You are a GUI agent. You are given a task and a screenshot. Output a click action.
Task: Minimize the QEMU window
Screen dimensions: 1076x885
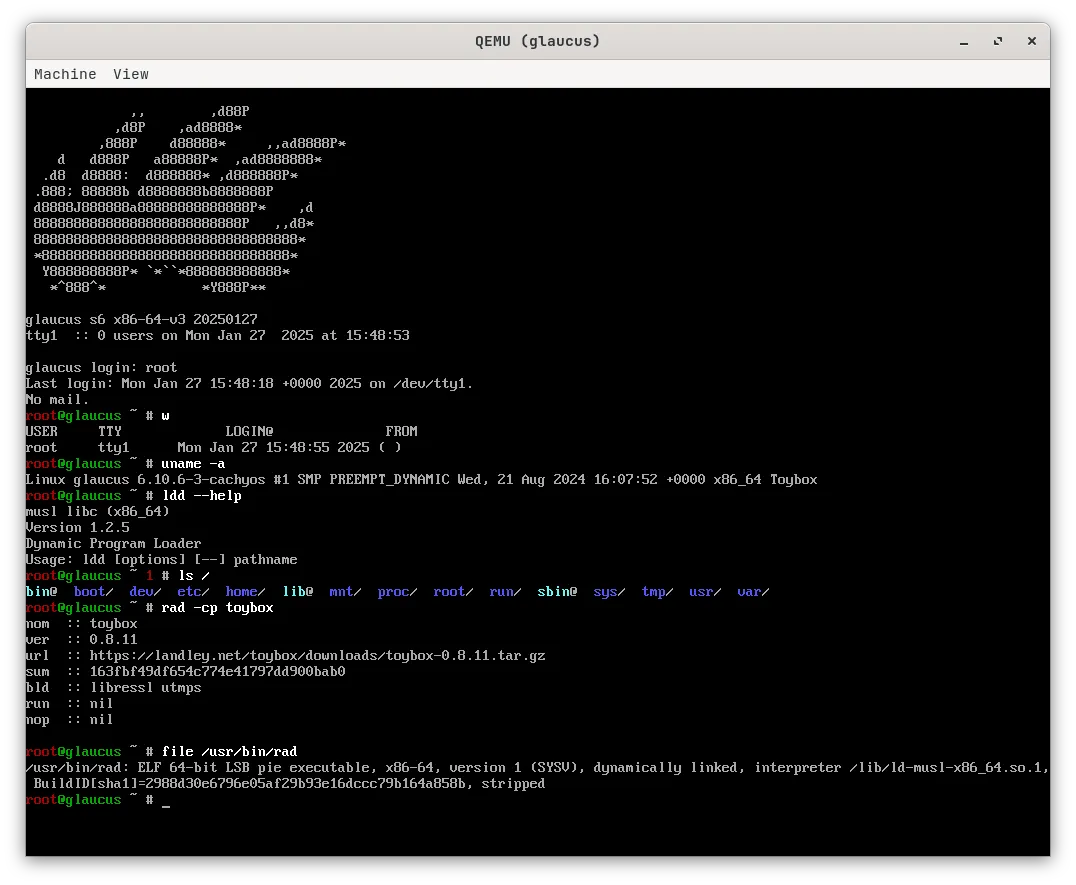(963, 41)
